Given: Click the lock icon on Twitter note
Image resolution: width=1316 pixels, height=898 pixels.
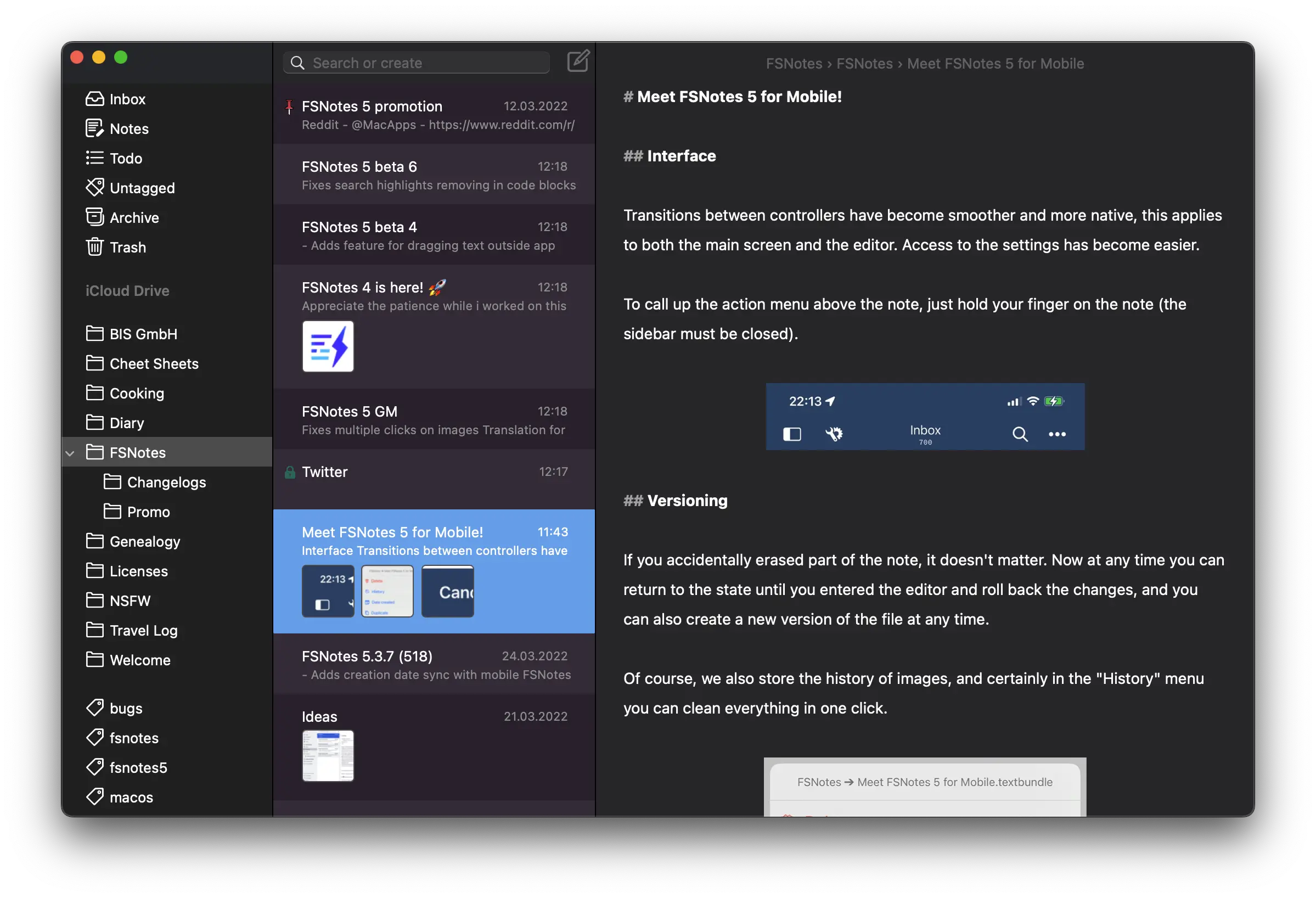Looking at the screenshot, I should [290, 472].
